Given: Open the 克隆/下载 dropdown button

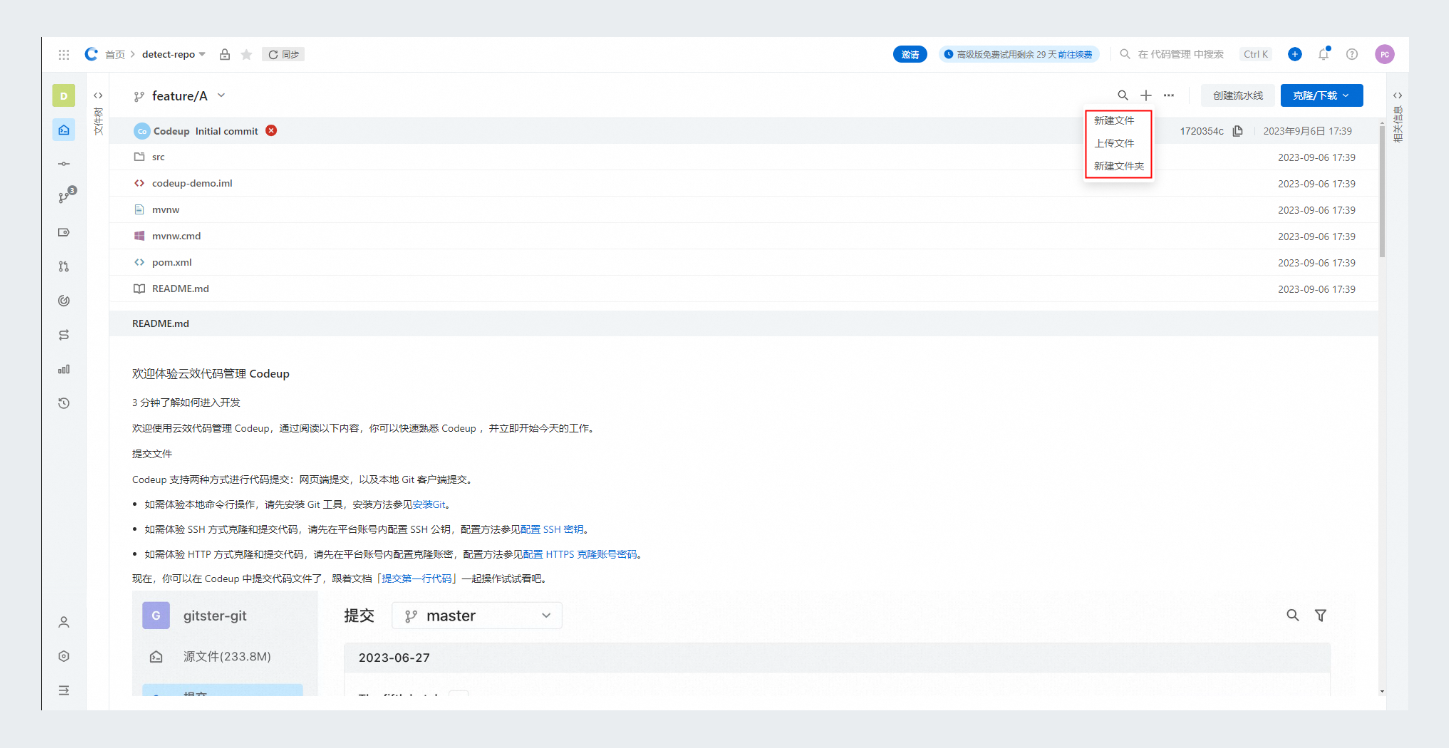Looking at the screenshot, I should pos(1321,96).
